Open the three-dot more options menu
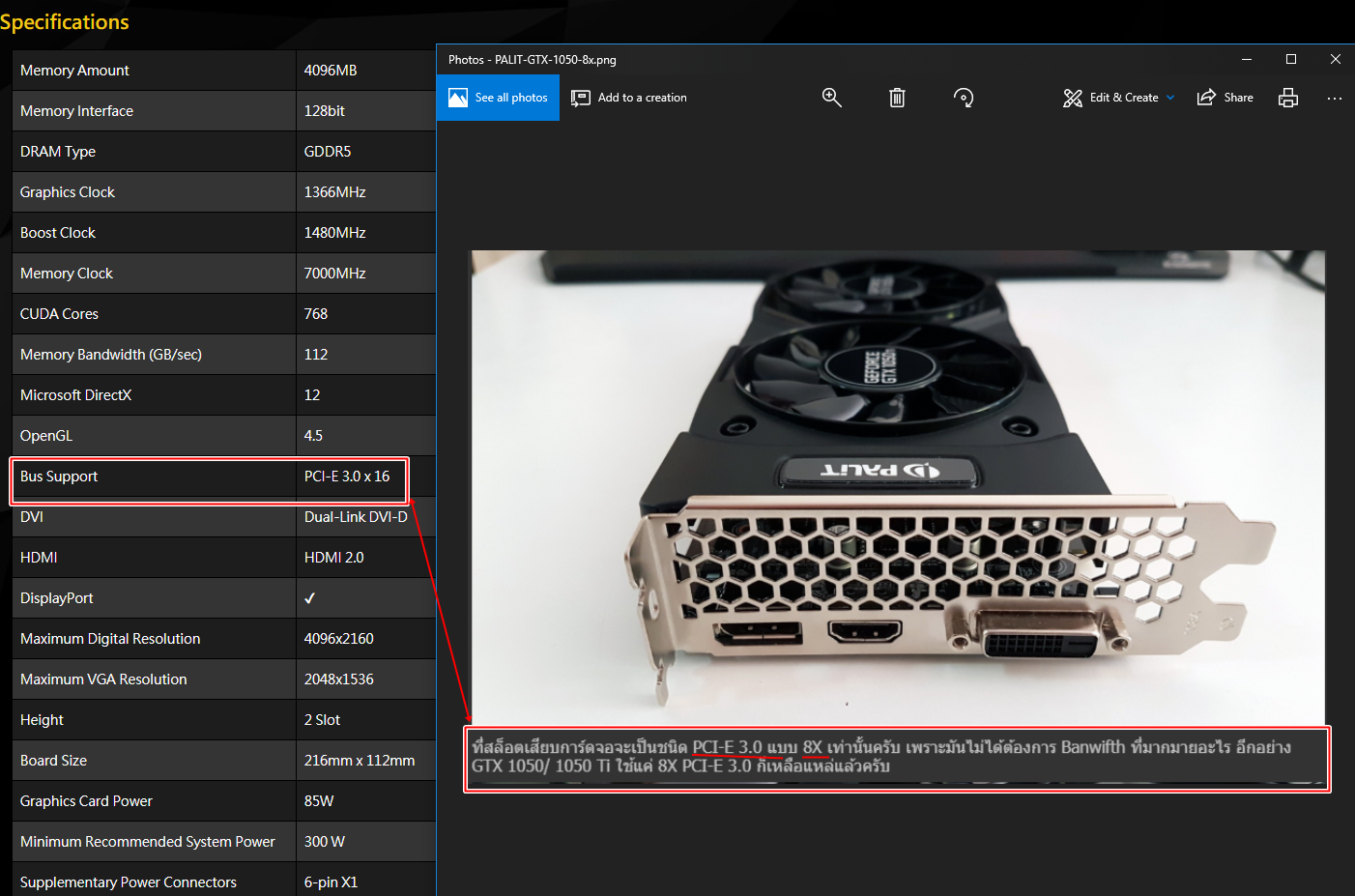This screenshot has height=896, width=1355. pos(1335,98)
